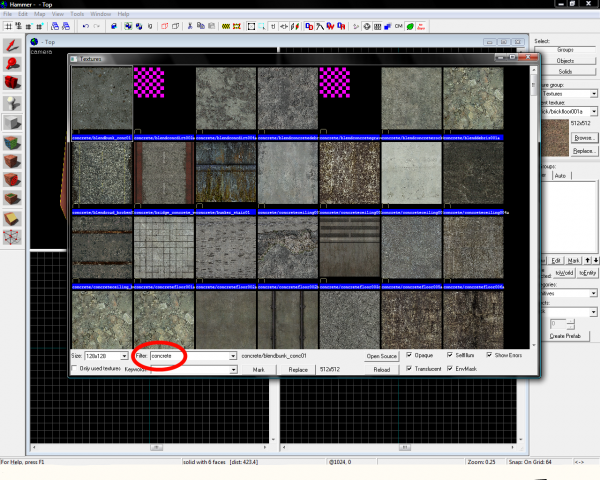Open the Help menu
Screen dimensions: 600x480
(123, 14)
